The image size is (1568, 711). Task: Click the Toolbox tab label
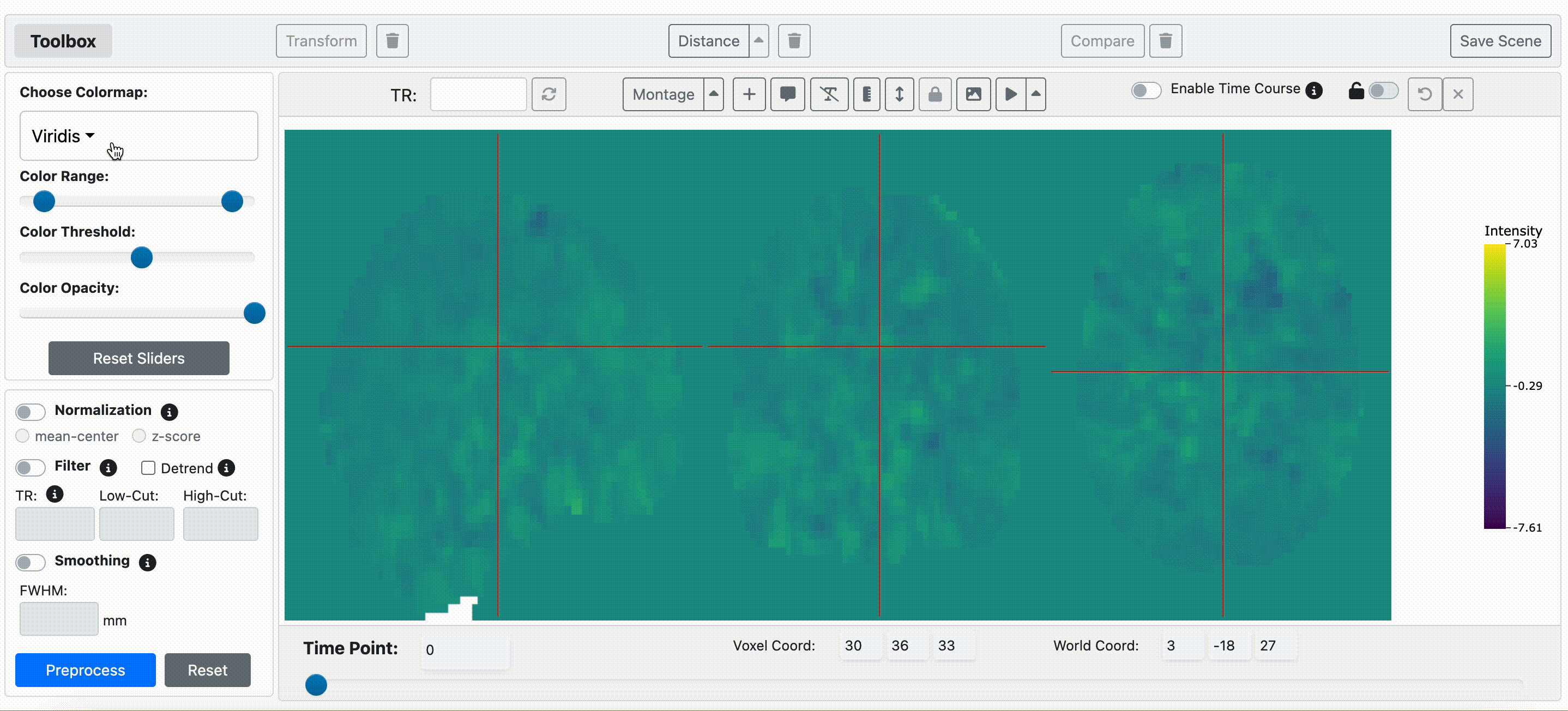tap(63, 41)
